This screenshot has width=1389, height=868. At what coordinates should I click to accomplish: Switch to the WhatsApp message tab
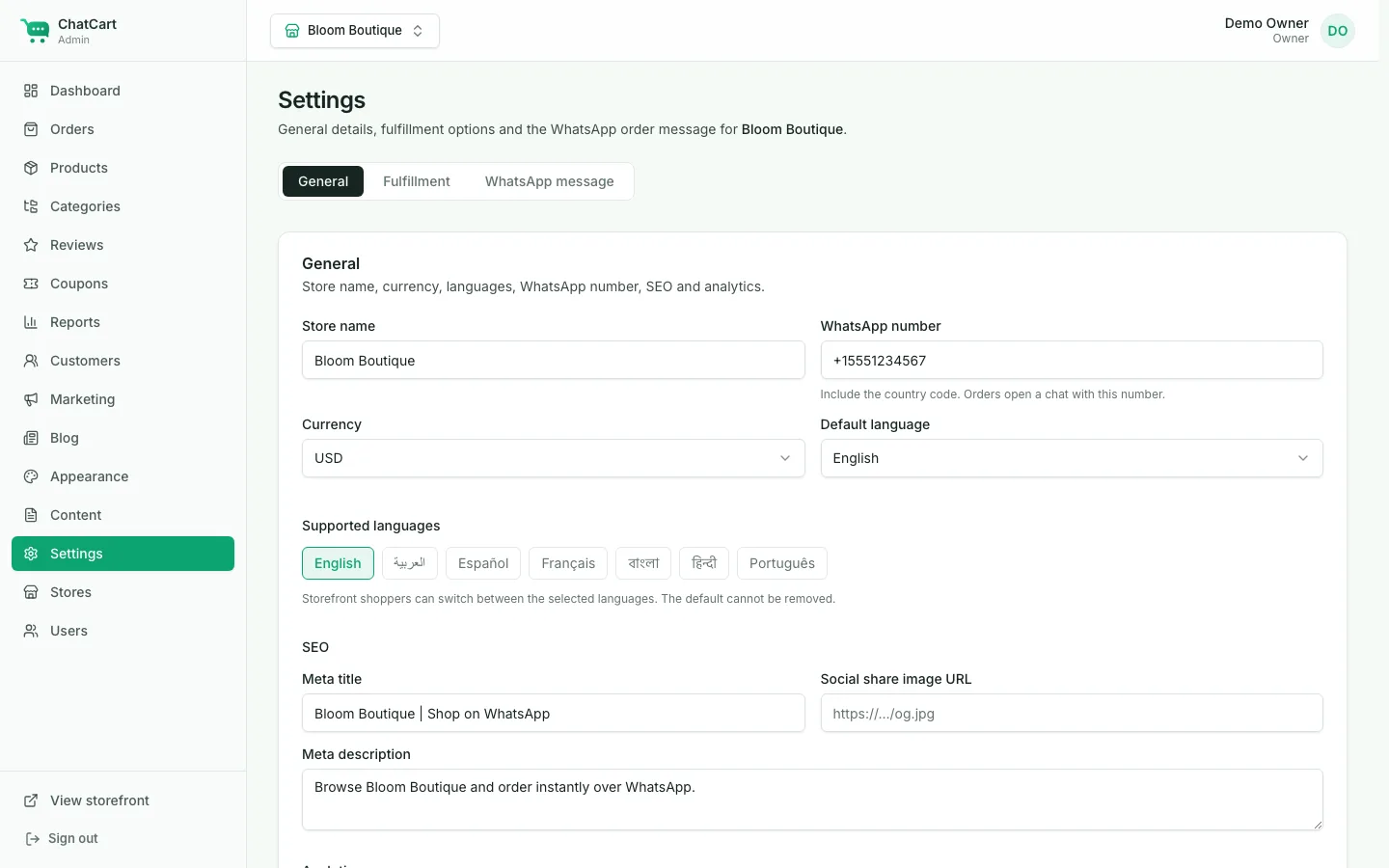[550, 181]
